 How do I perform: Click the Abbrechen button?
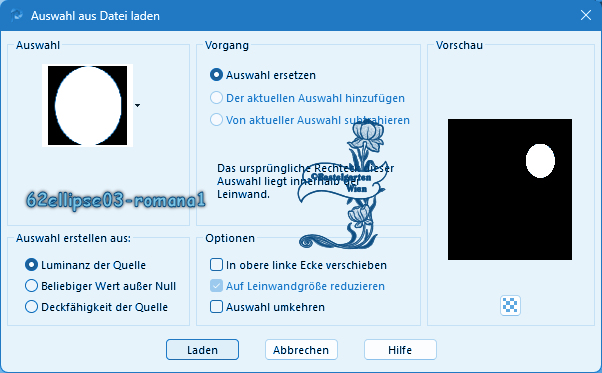pyautogui.click(x=301, y=350)
